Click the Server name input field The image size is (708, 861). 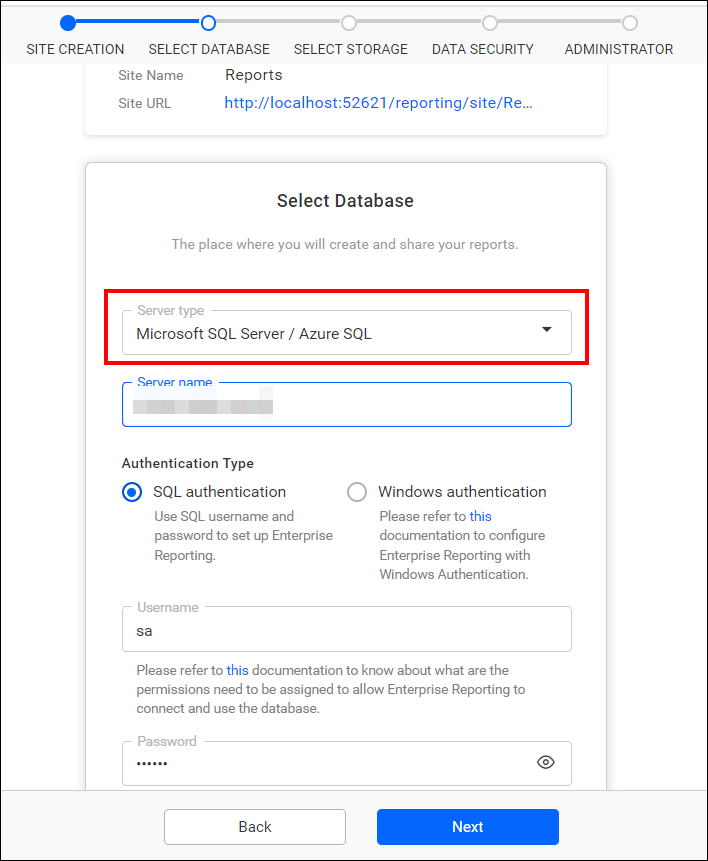click(x=347, y=405)
